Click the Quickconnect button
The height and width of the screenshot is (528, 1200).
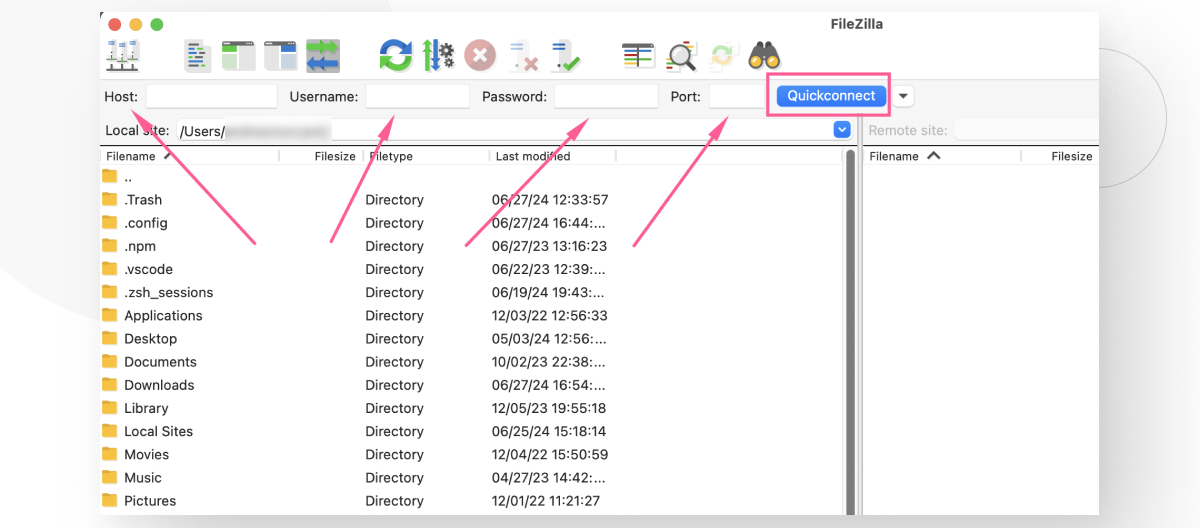point(832,96)
